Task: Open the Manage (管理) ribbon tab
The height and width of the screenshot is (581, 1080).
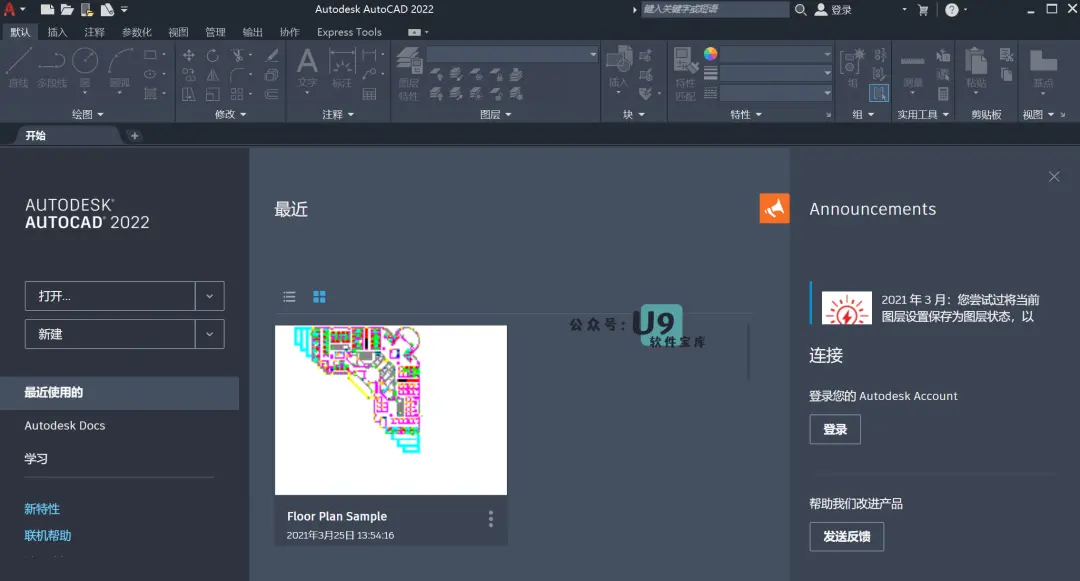Action: 215,32
